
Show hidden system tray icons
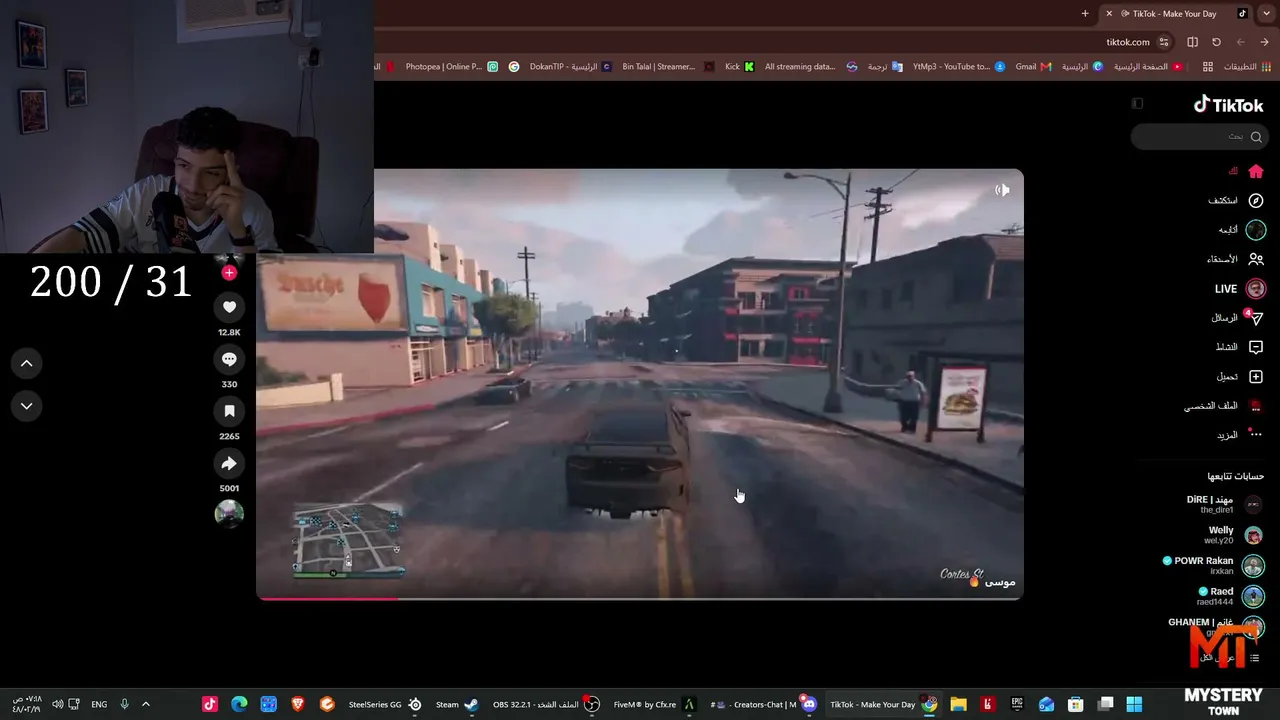pyautogui.click(x=146, y=704)
